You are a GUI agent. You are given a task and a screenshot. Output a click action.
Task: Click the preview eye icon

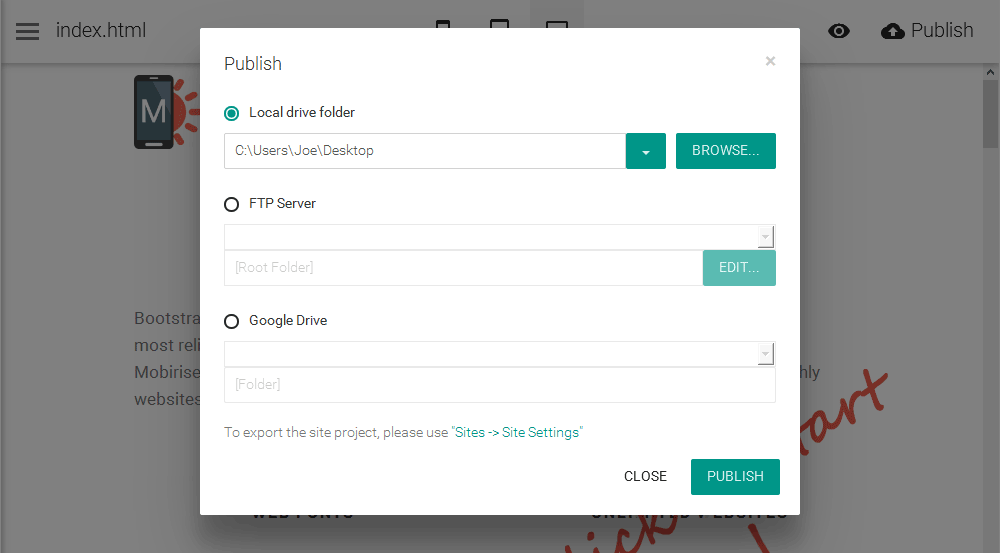839,31
